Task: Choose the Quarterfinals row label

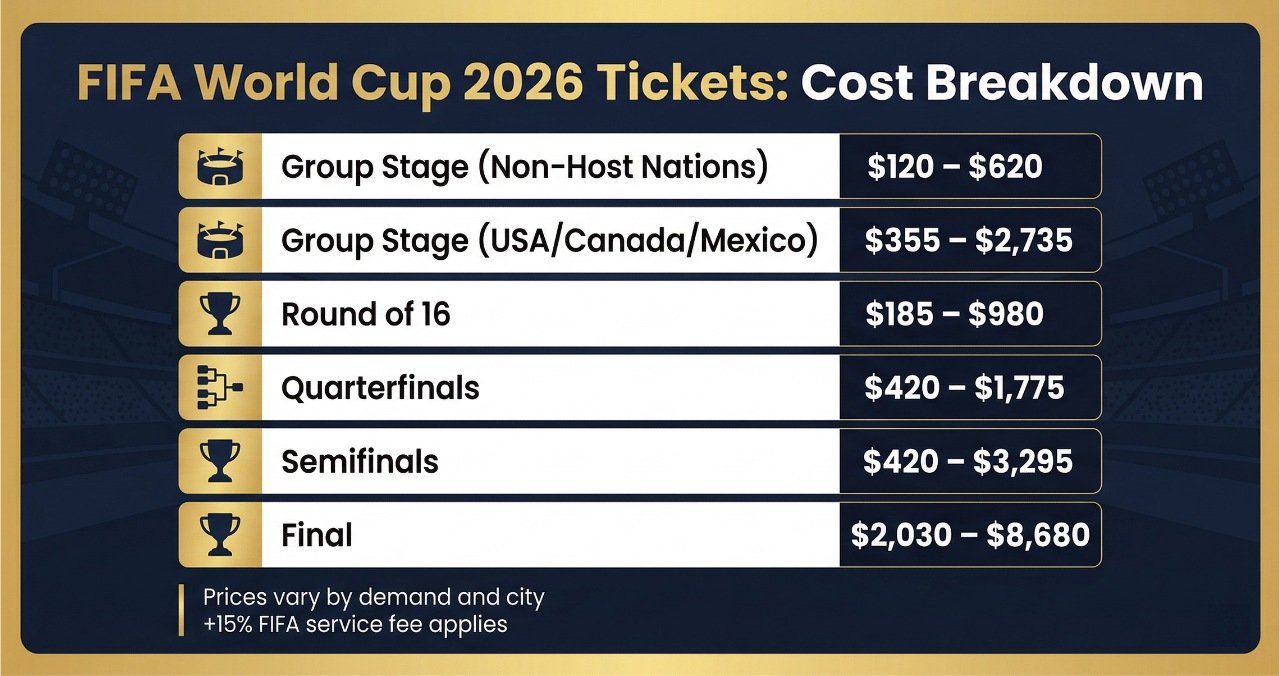Action: [x=380, y=388]
